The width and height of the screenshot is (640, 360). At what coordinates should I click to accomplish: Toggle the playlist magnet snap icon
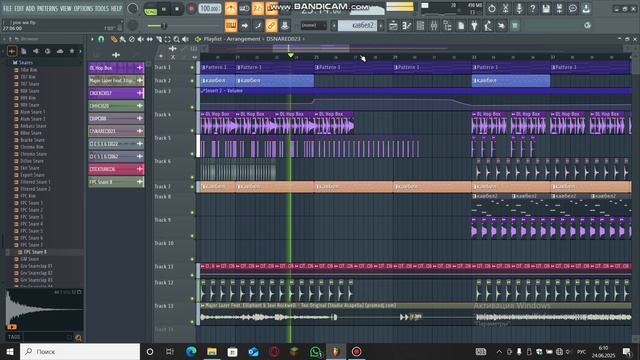tap(101, 39)
